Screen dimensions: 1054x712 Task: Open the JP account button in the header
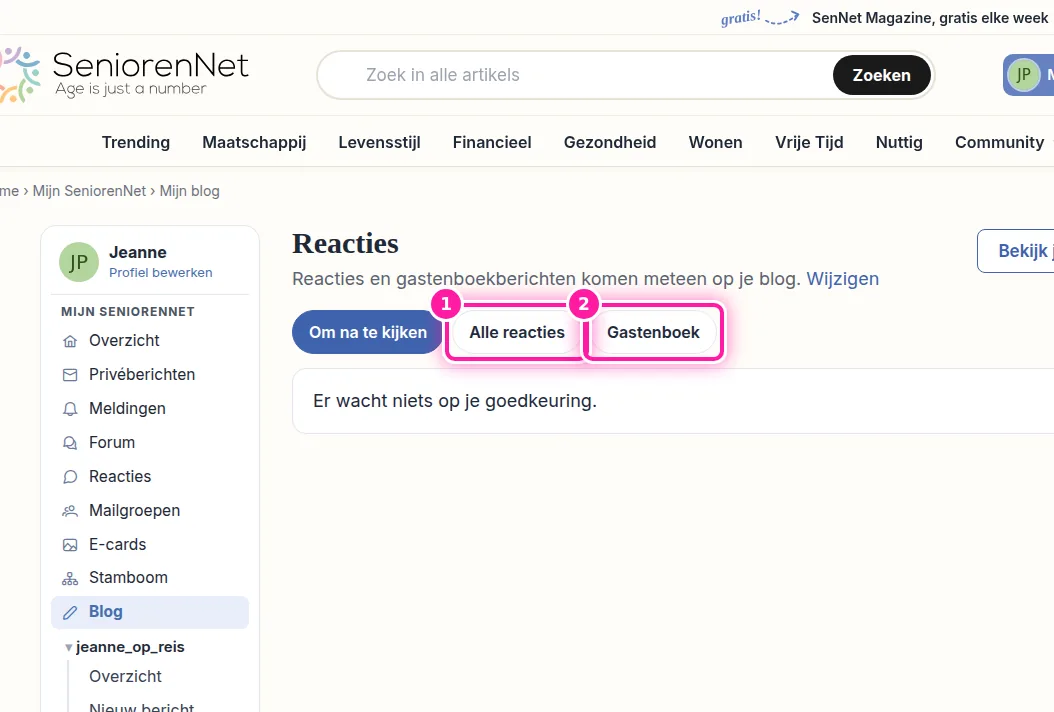click(x=1028, y=75)
